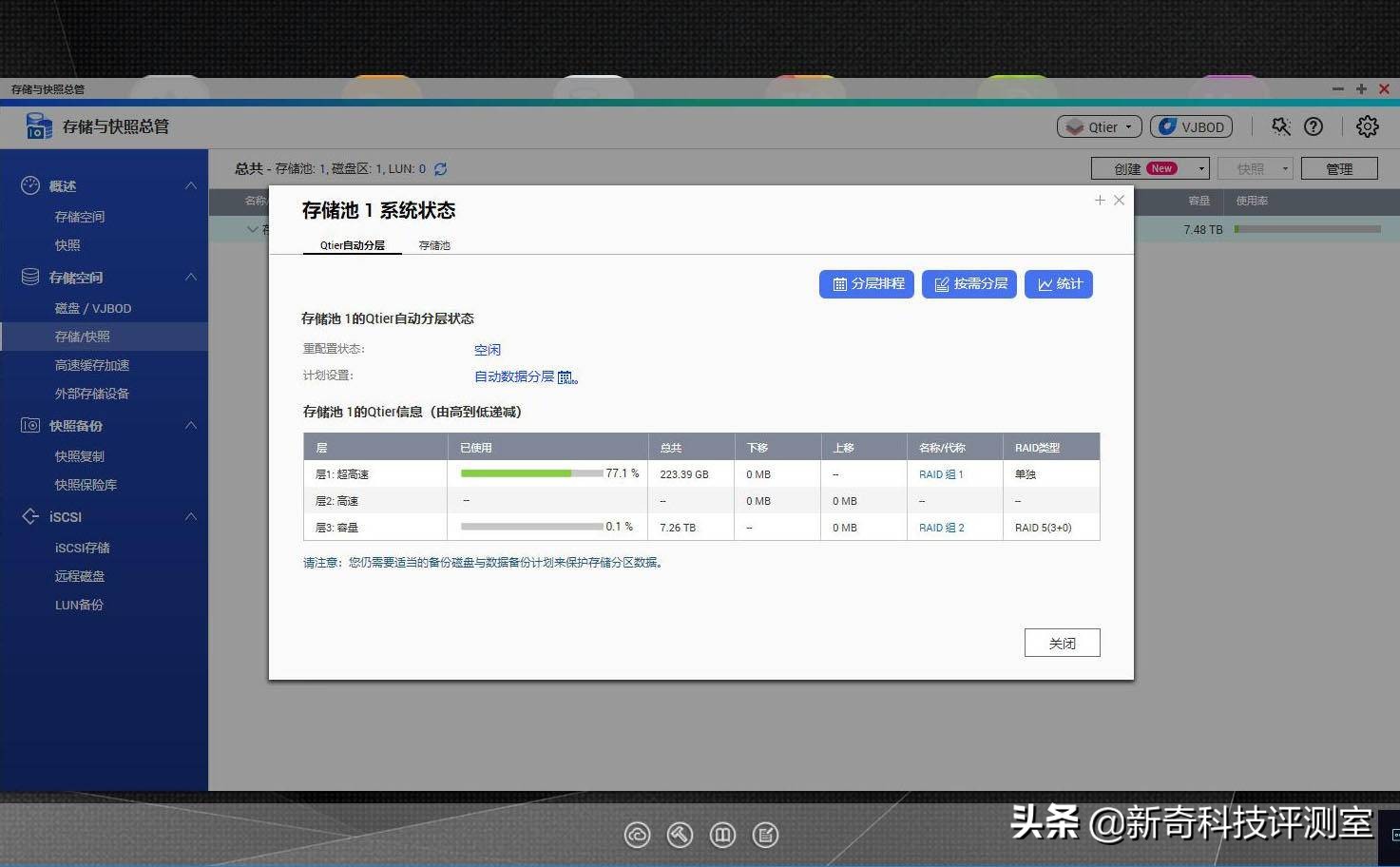Screen dimensions: 1400x867
Task: Click the Help question mark icon
Action: point(1314,125)
